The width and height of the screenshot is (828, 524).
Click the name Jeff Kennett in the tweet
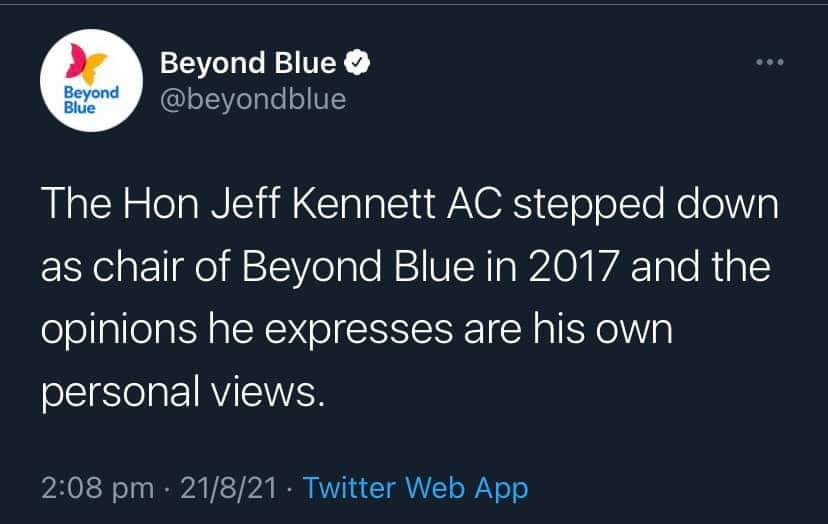323,203
